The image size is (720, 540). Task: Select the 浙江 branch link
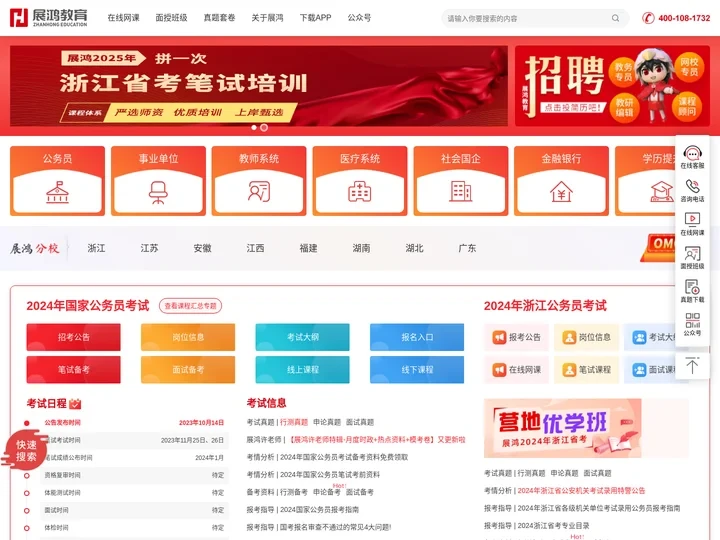[x=96, y=248]
